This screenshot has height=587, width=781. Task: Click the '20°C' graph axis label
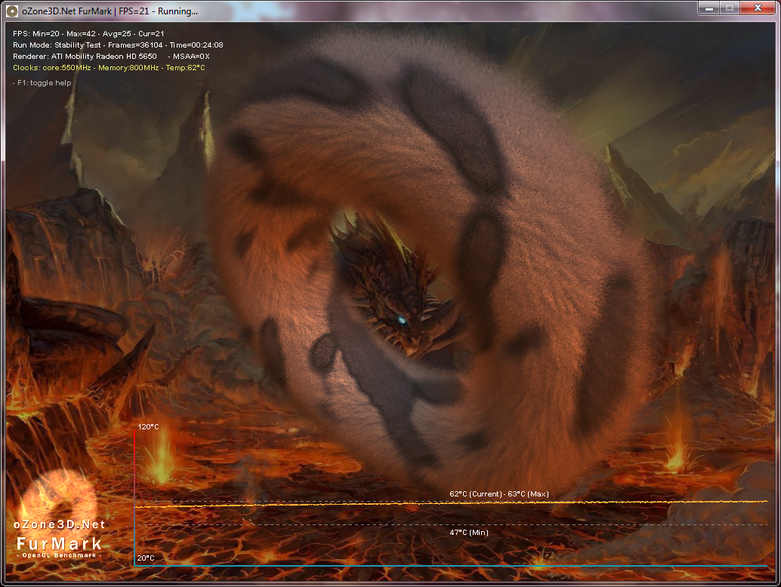(x=145, y=558)
